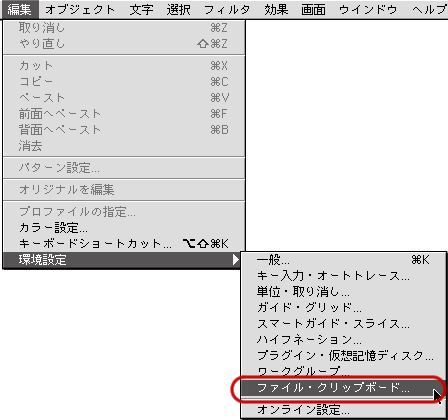This screenshot has height=420, width=448.
Task: Click the greyed 取り消し menu item
Action: [124, 28]
